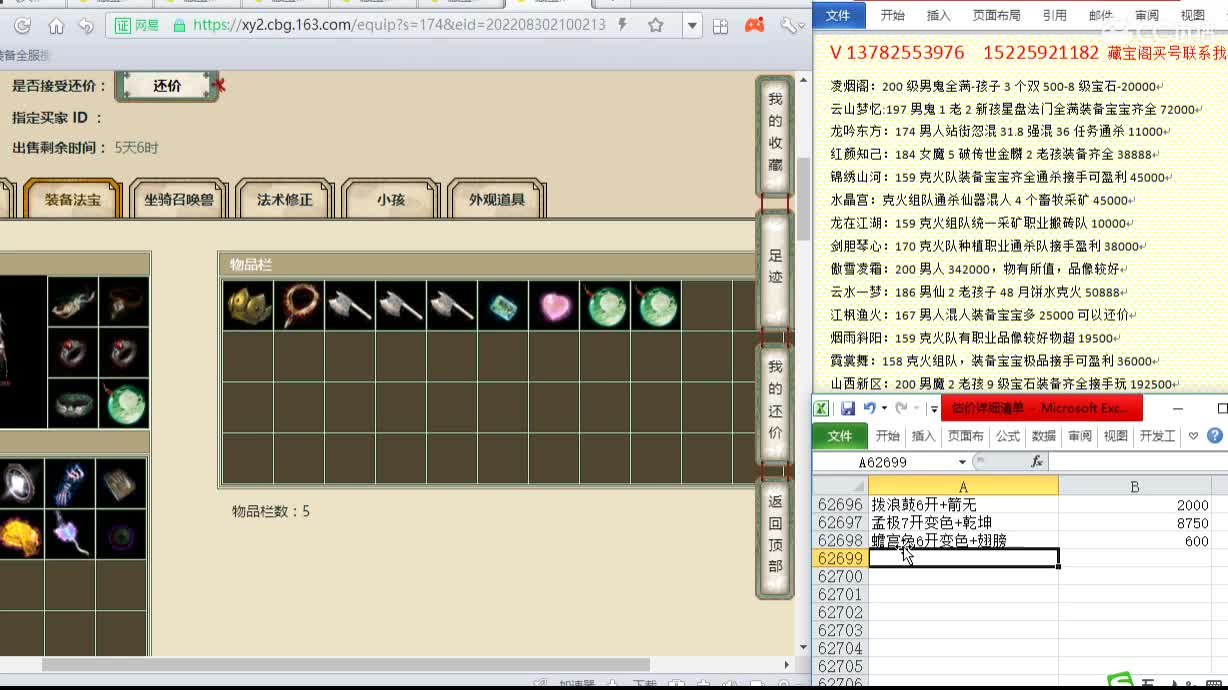
Task: Open the 插入 tab in Word window
Action: coord(938,15)
